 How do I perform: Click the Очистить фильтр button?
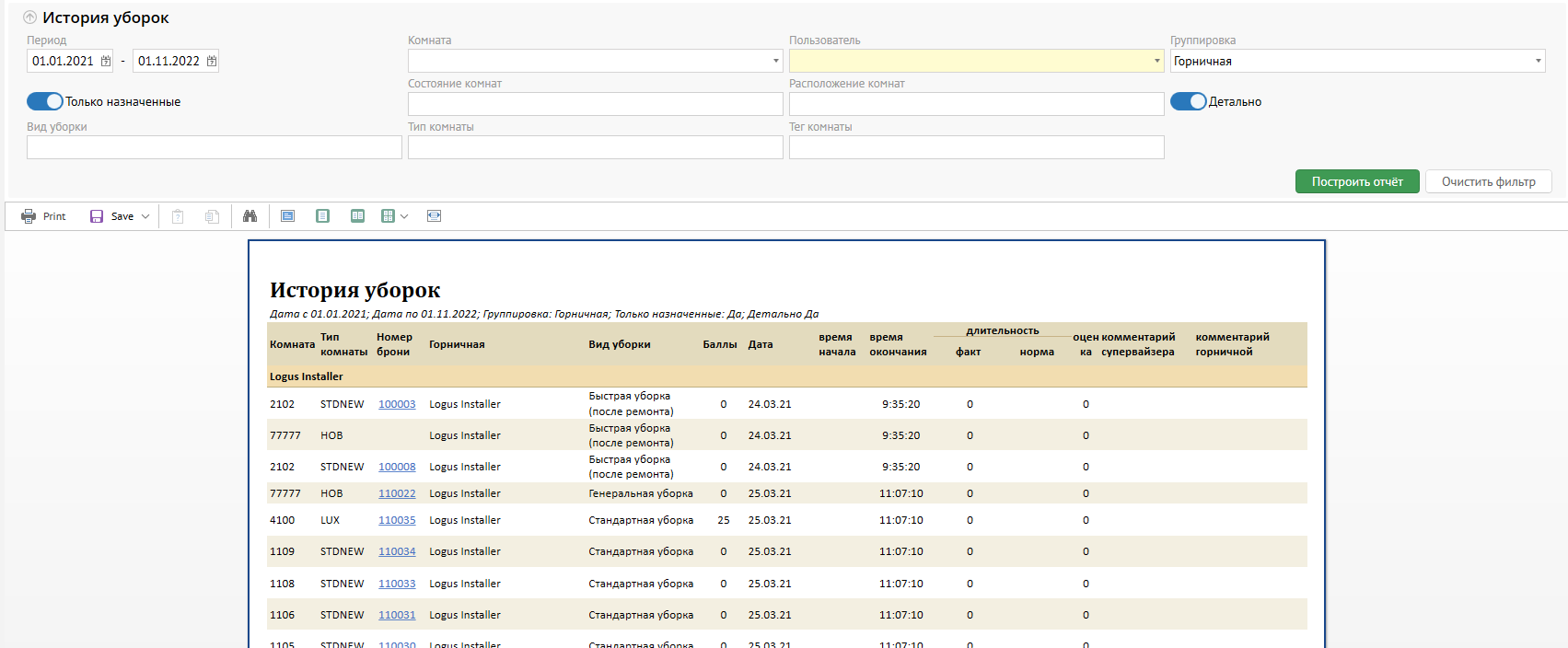coord(1488,181)
